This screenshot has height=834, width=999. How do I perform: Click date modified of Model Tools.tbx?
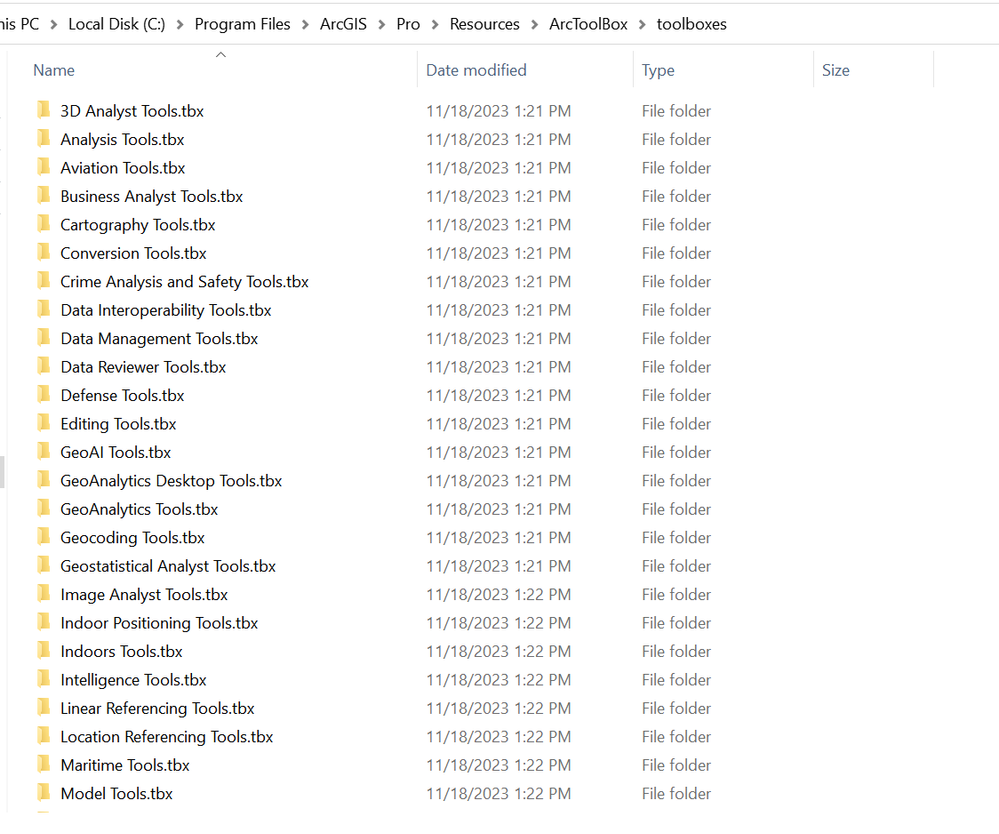click(498, 794)
